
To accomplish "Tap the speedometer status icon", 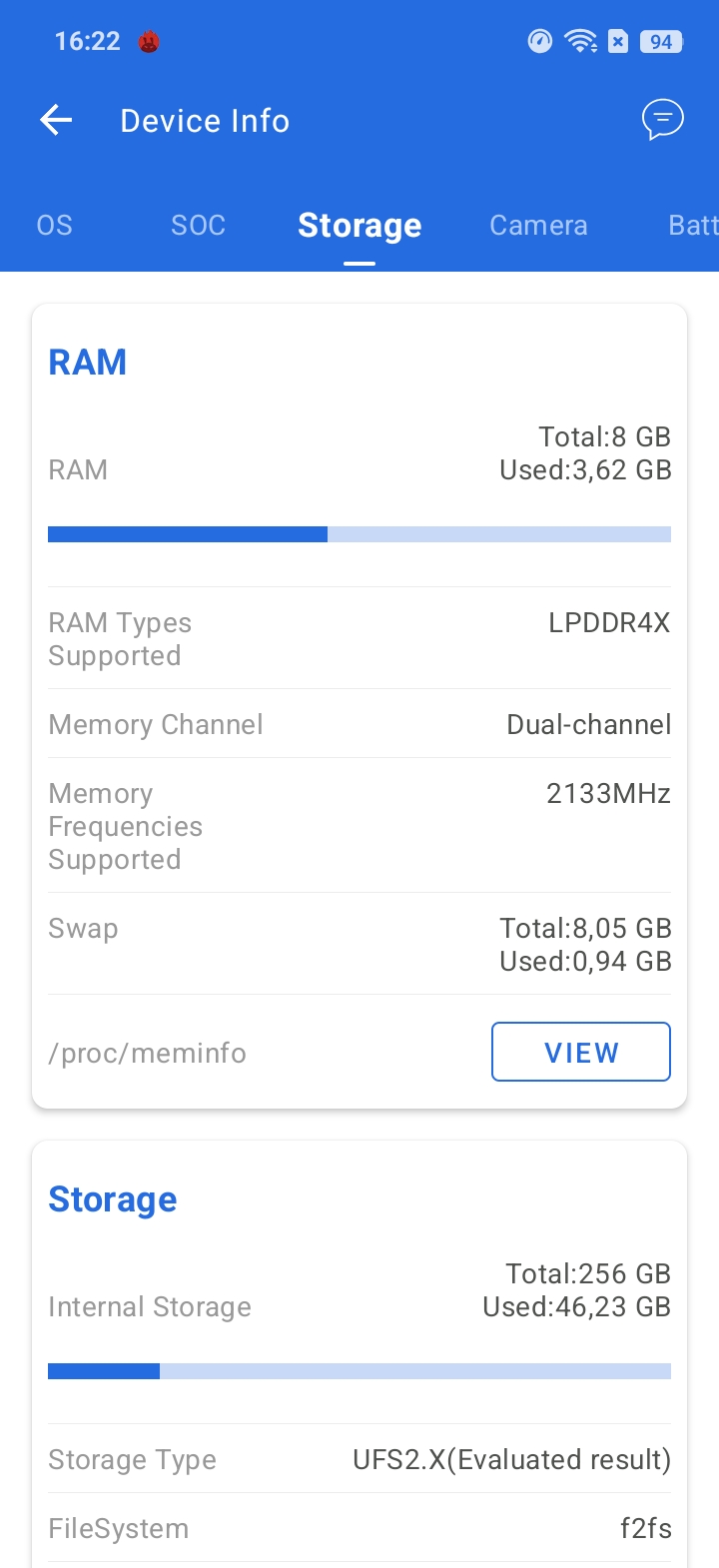I will [539, 41].
